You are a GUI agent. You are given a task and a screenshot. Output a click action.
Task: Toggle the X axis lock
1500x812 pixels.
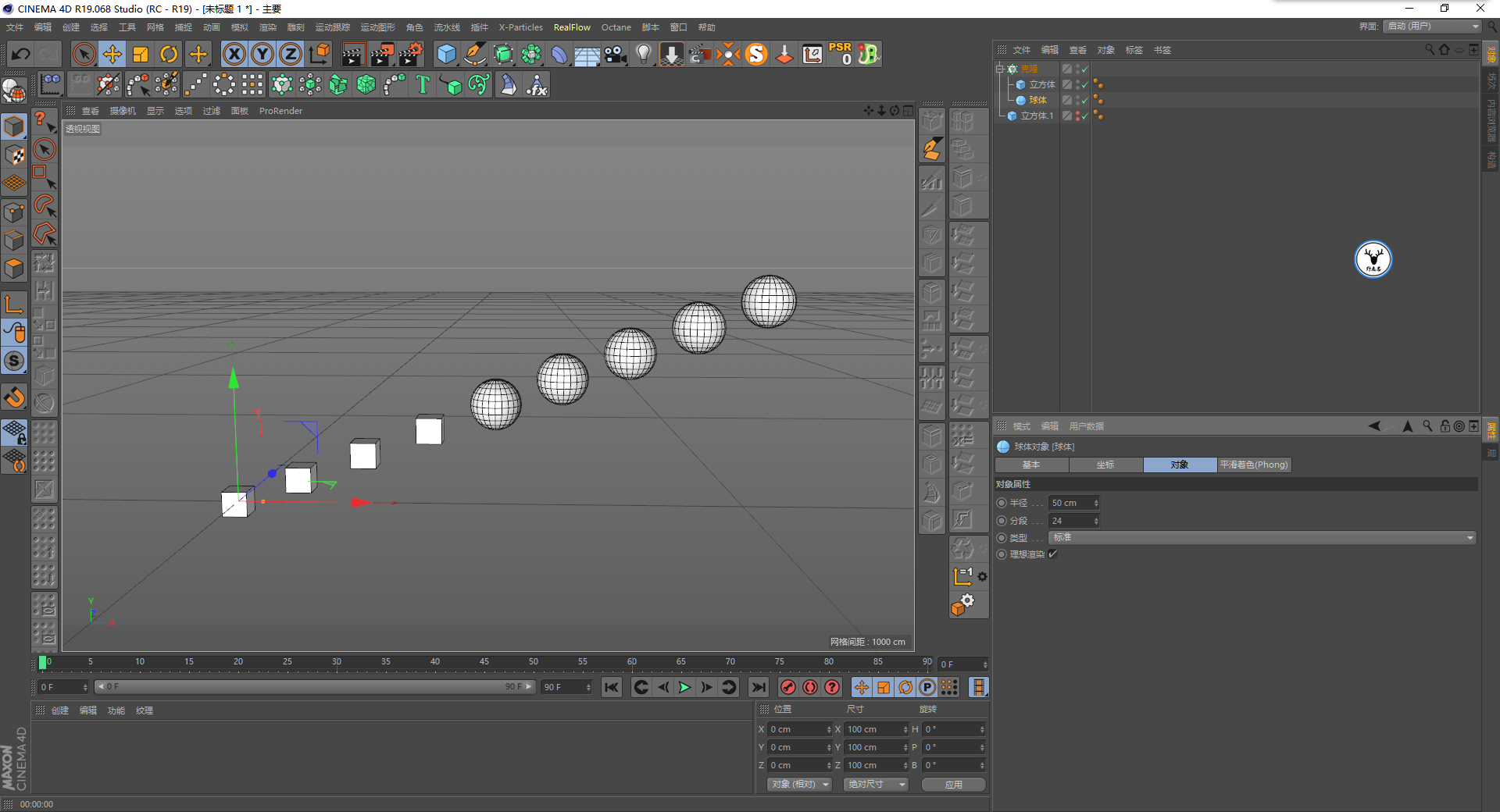tap(234, 55)
